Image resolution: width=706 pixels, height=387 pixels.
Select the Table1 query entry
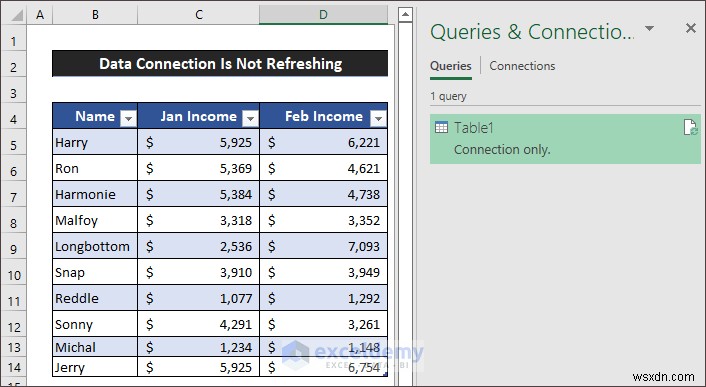coord(565,139)
